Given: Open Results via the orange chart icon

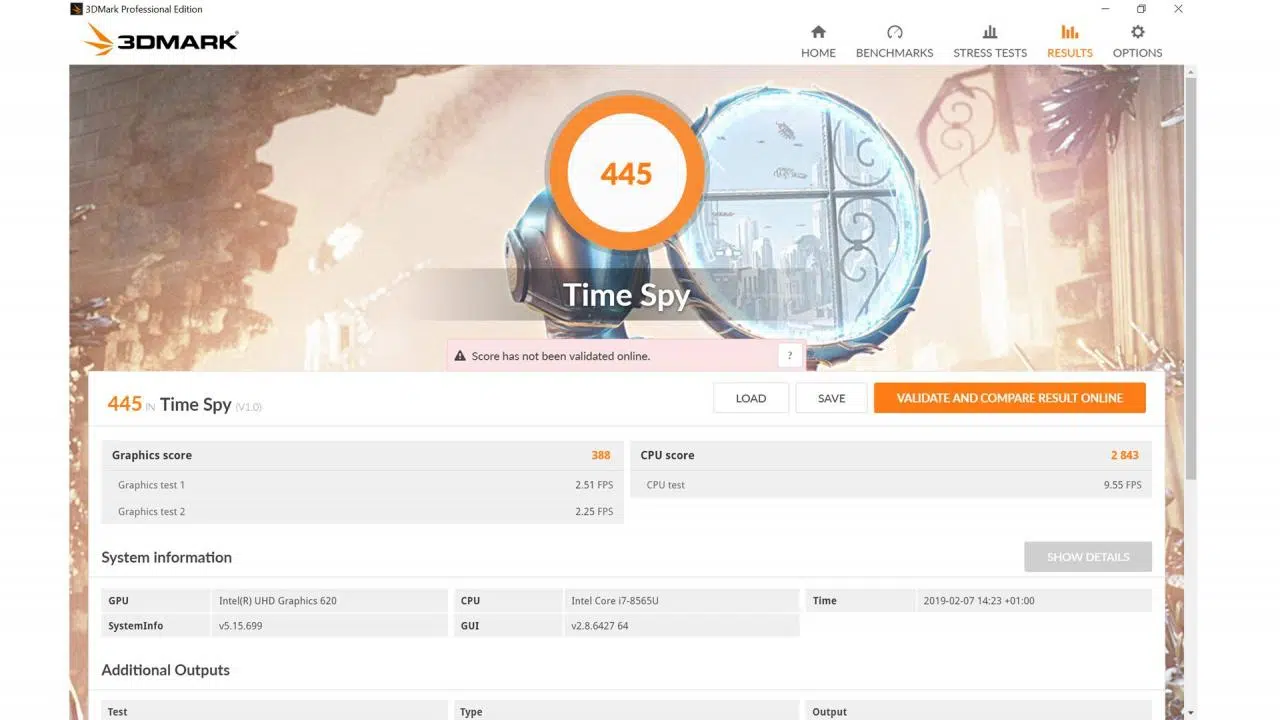Looking at the screenshot, I should pos(1070,32).
